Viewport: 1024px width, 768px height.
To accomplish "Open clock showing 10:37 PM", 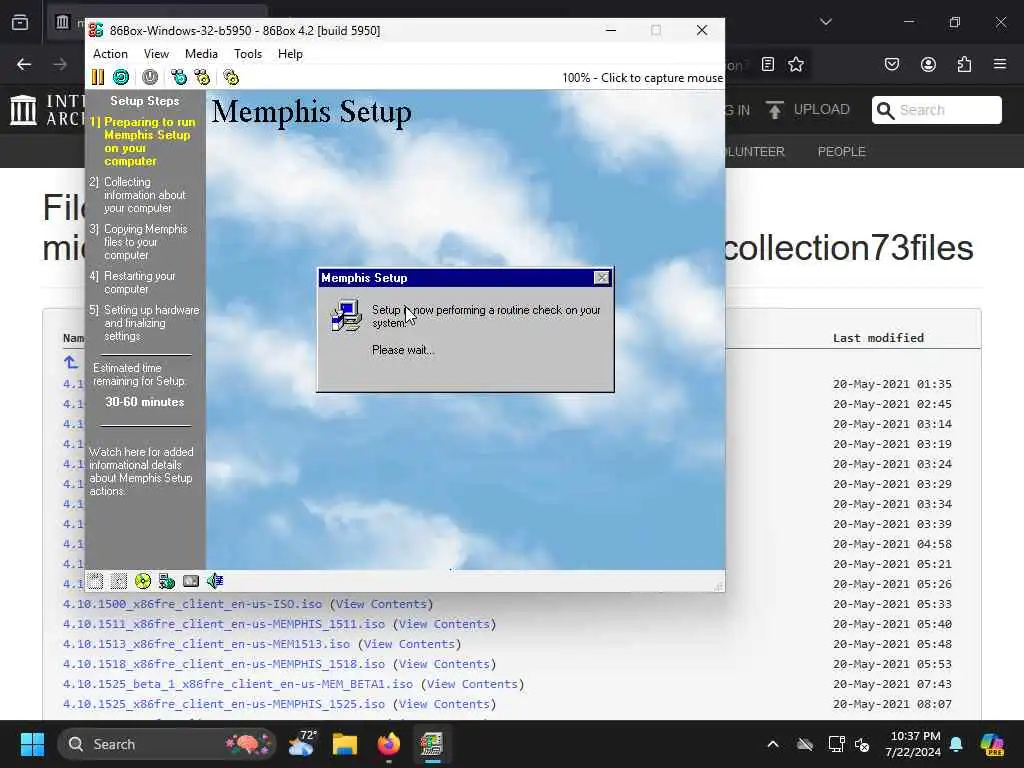I will click(x=913, y=744).
